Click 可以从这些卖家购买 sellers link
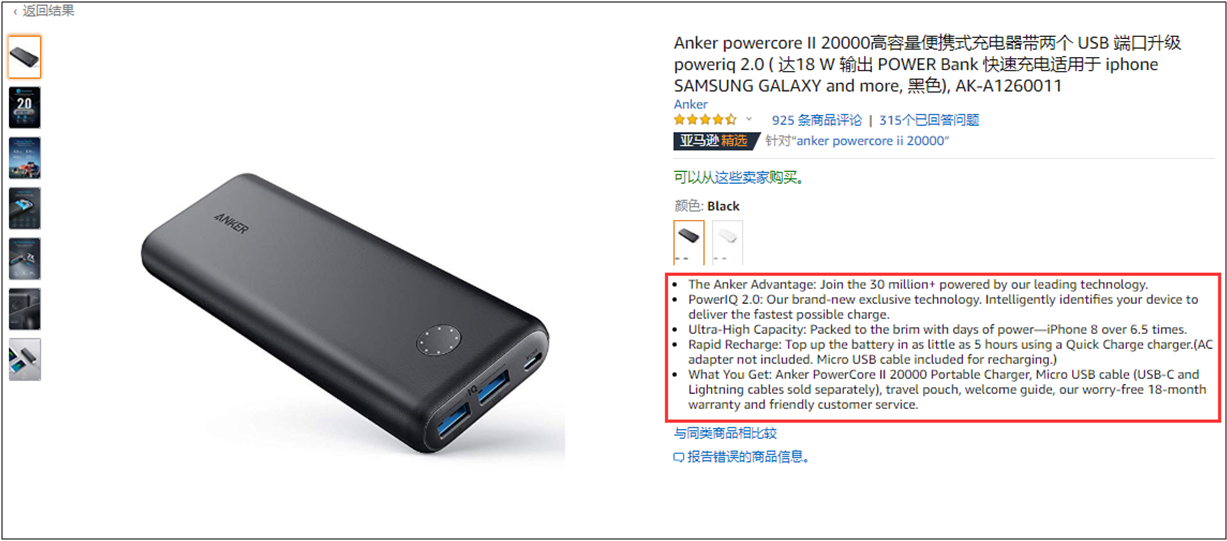The width and height of the screenshot is (1227, 541). click(x=739, y=178)
